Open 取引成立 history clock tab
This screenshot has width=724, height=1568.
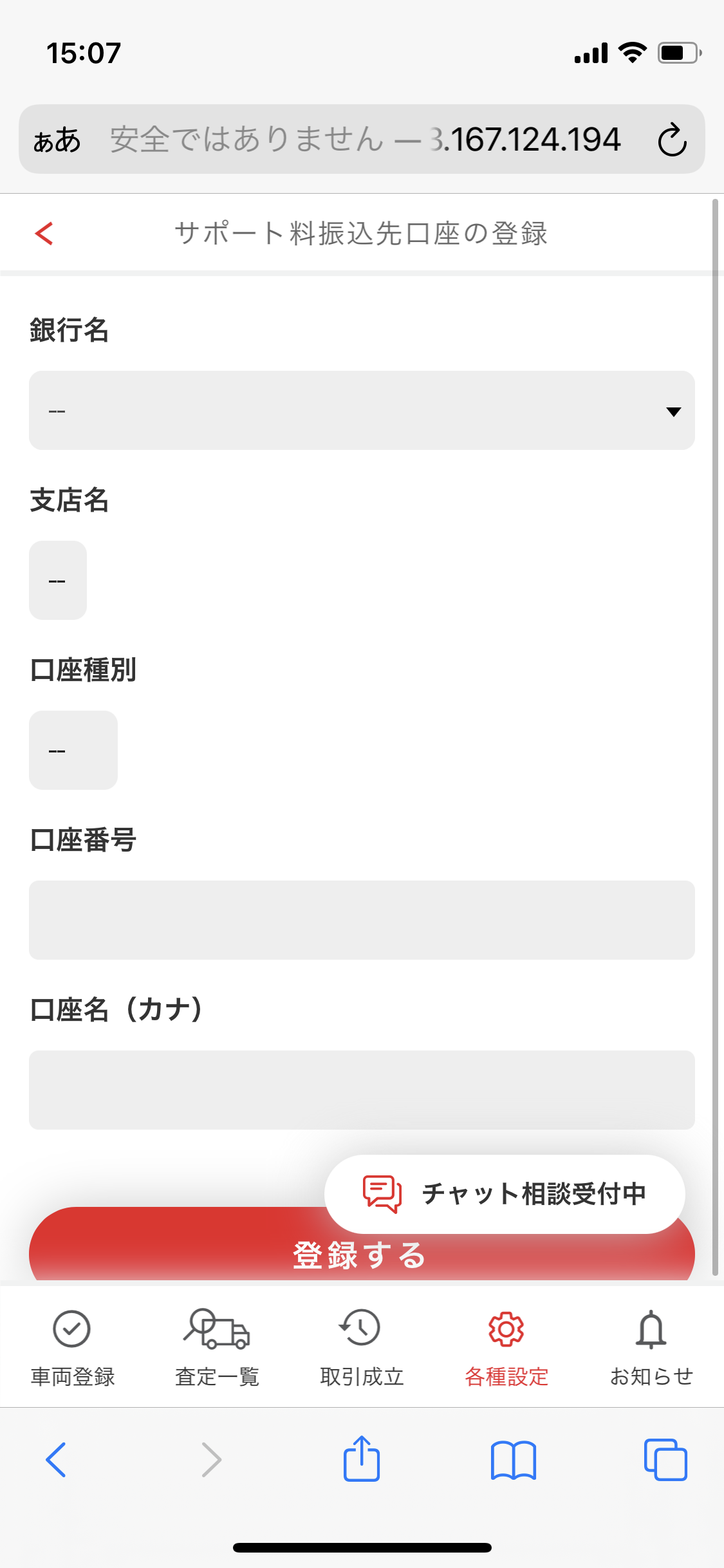tap(362, 1347)
